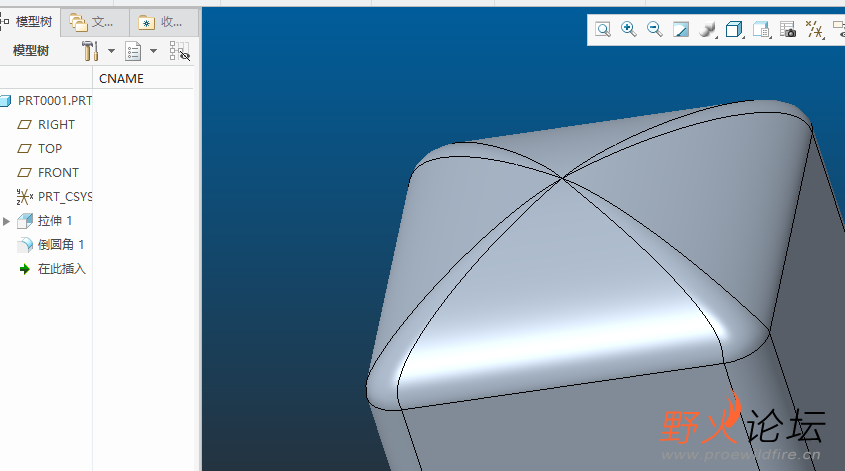Expand the 拉伸 1 feature node
Screen dimensions: 845x471
[6, 221]
